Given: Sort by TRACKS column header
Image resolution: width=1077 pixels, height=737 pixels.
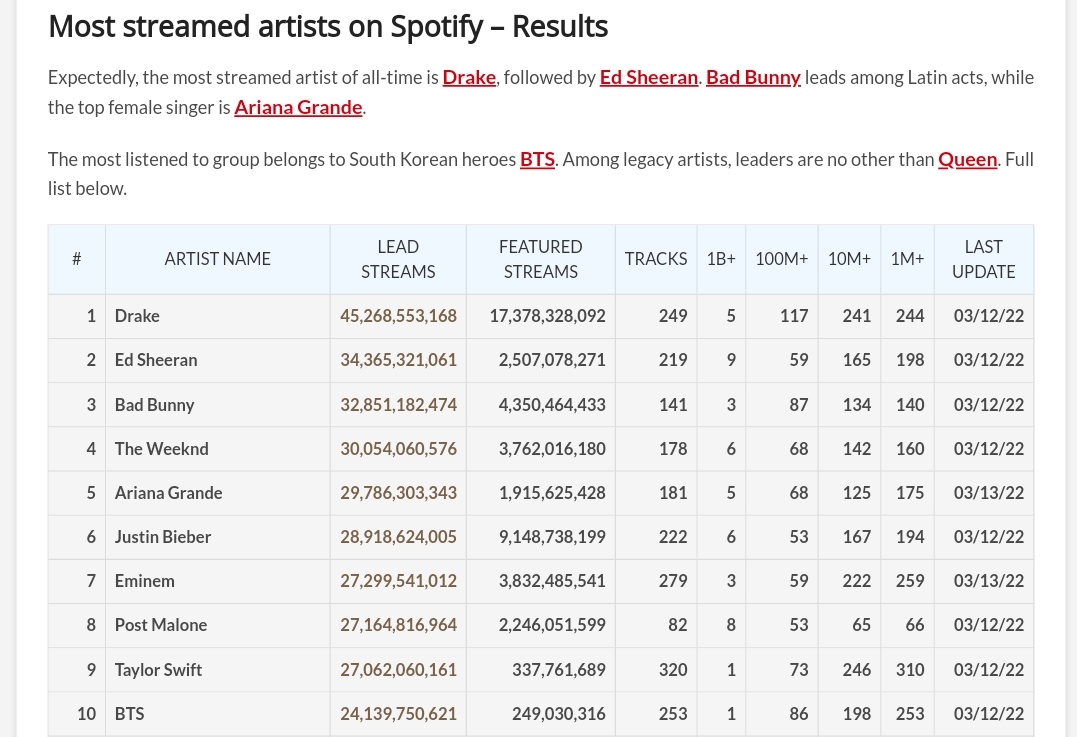Looking at the screenshot, I should (x=656, y=260).
